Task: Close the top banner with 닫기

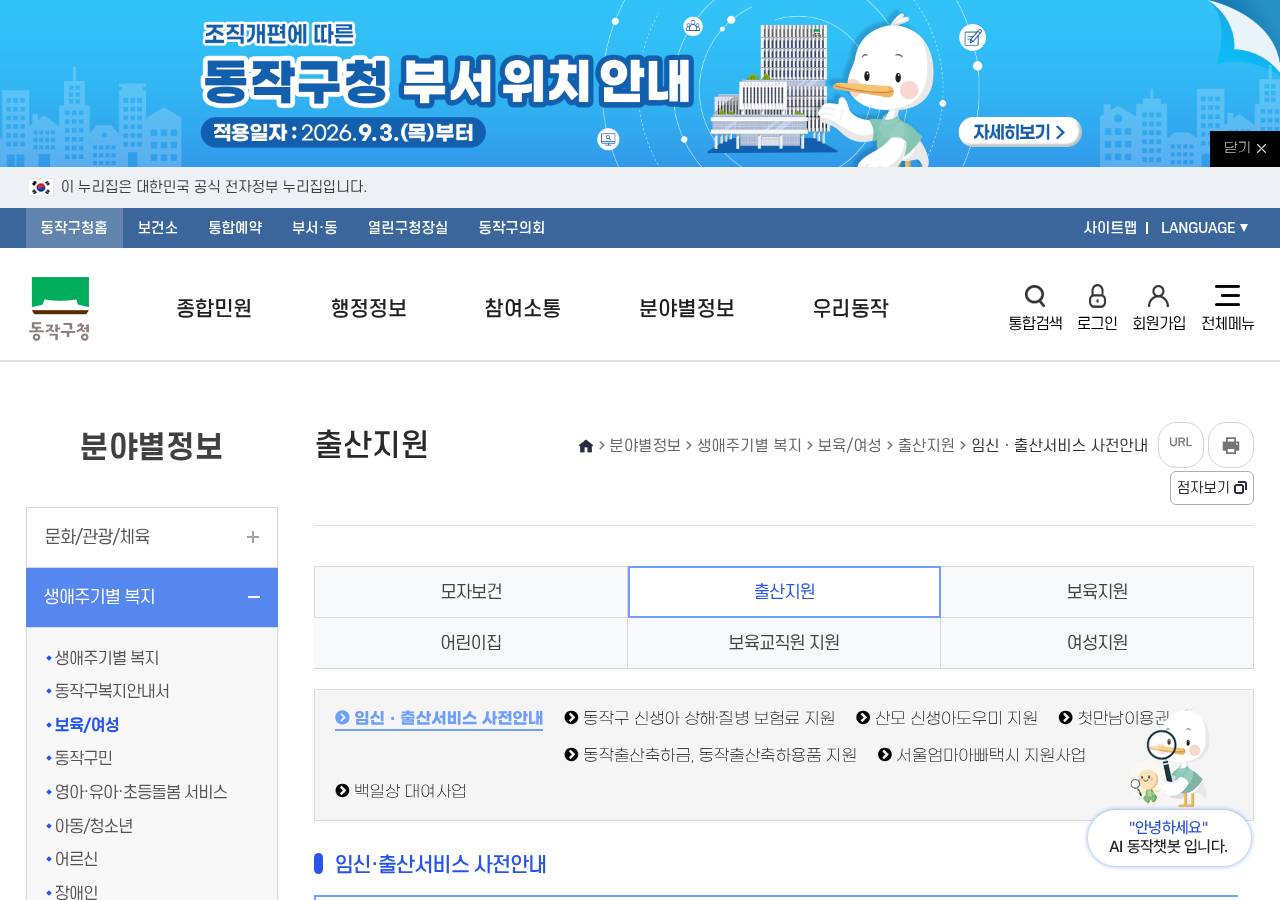Action: tap(1245, 148)
